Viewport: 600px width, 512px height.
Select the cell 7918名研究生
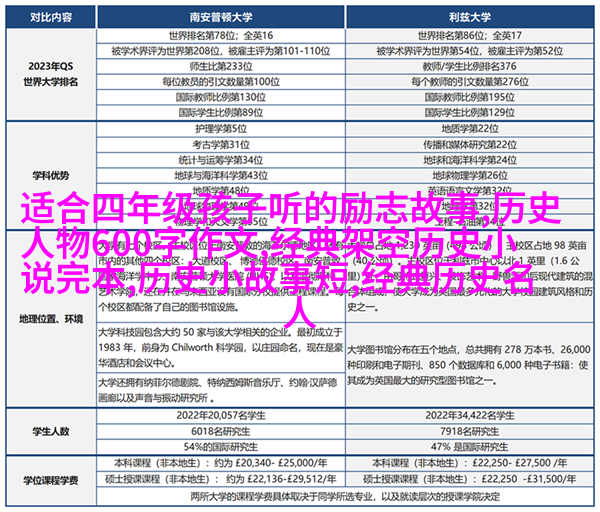470,432
